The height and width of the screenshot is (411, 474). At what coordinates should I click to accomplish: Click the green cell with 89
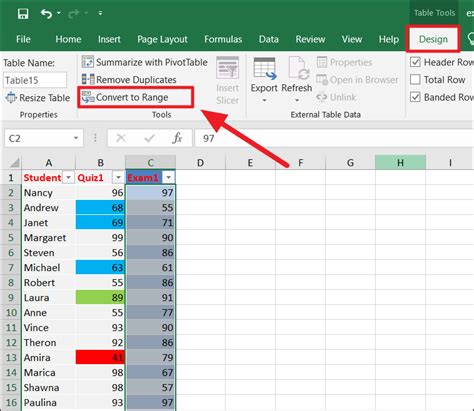[100, 297]
